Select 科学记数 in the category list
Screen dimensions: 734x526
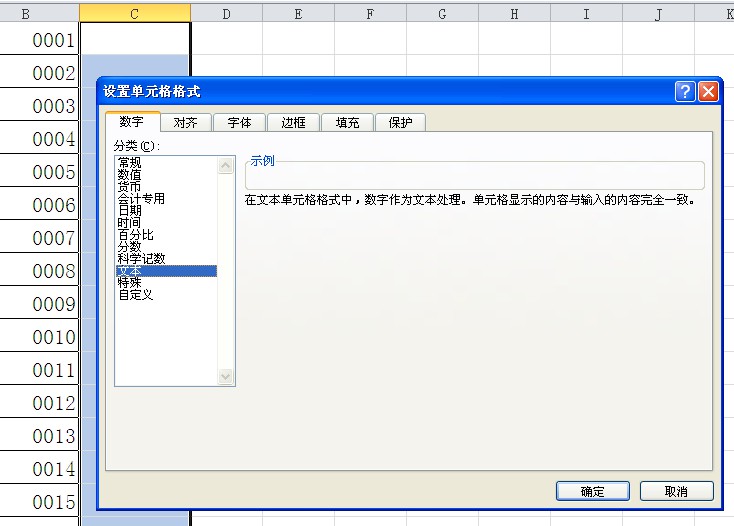(166, 259)
